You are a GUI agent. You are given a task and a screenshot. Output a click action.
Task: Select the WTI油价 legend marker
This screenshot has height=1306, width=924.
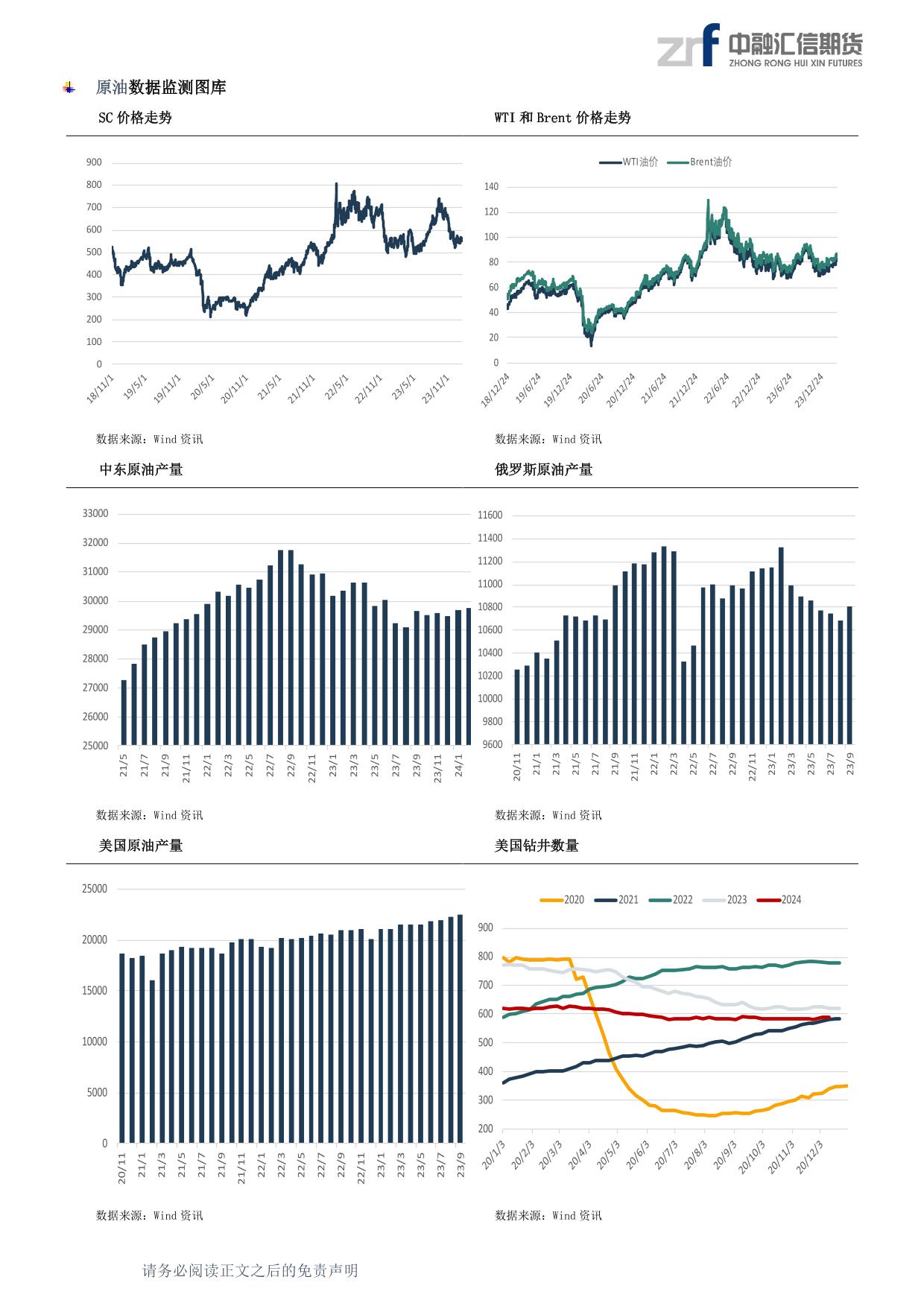pyautogui.click(x=611, y=162)
